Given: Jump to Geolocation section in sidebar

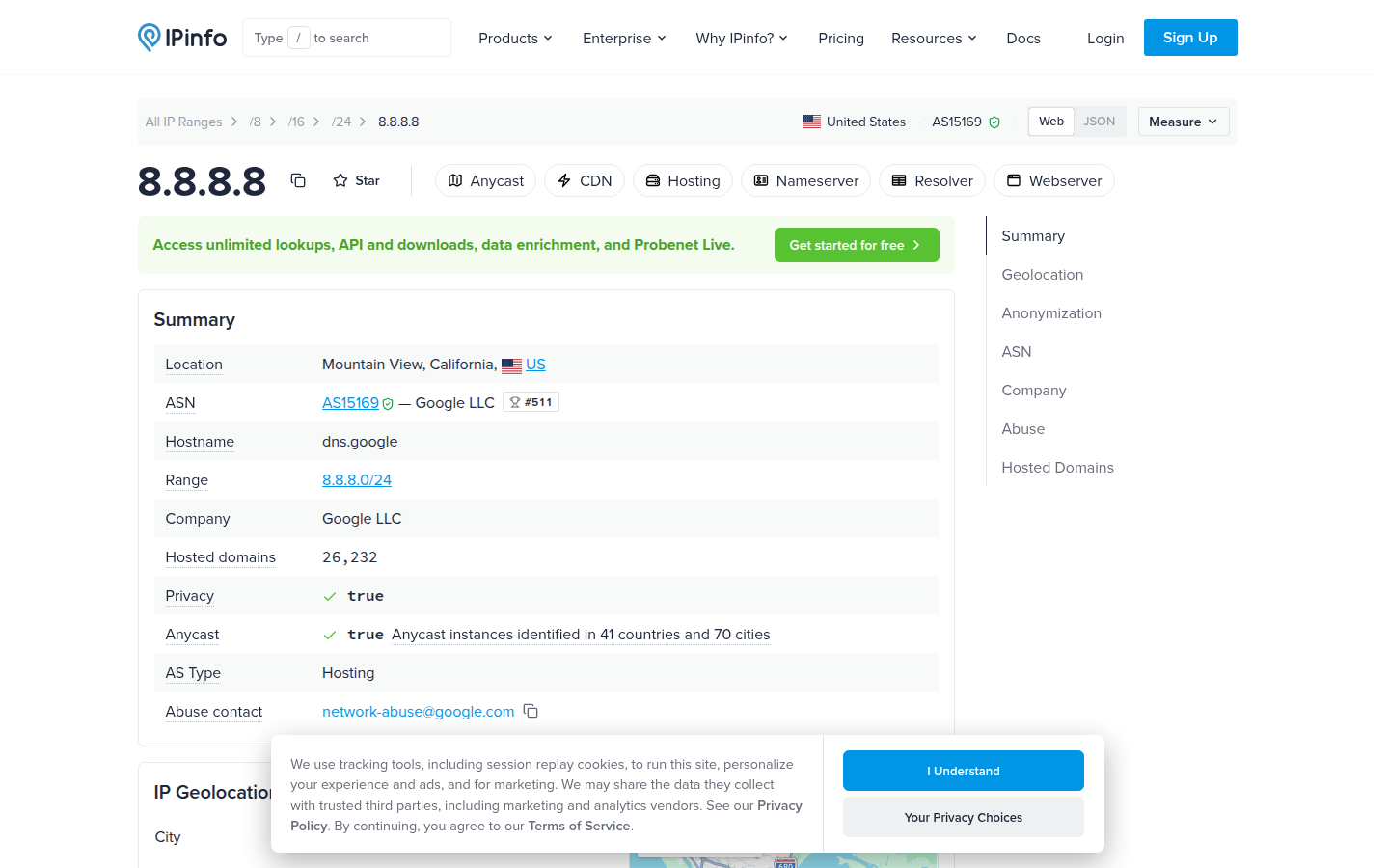Looking at the screenshot, I should click(x=1043, y=275).
